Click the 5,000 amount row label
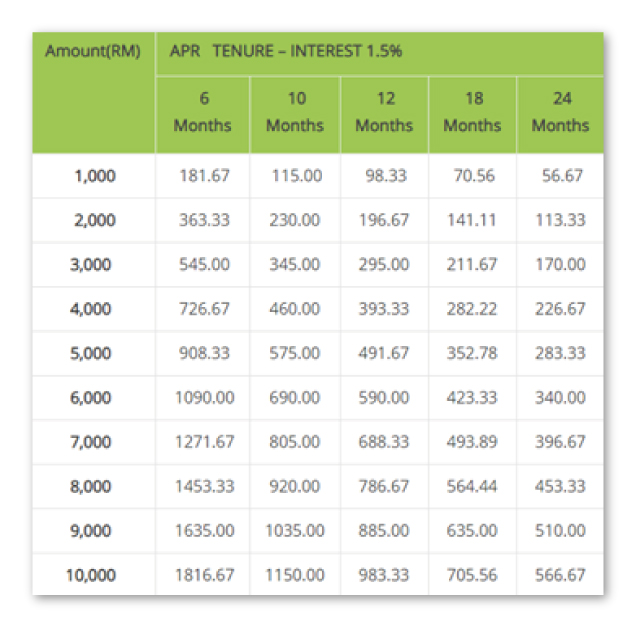Image resolution: width=636 pixels, height=627 pixels. [x=90, y=353]
